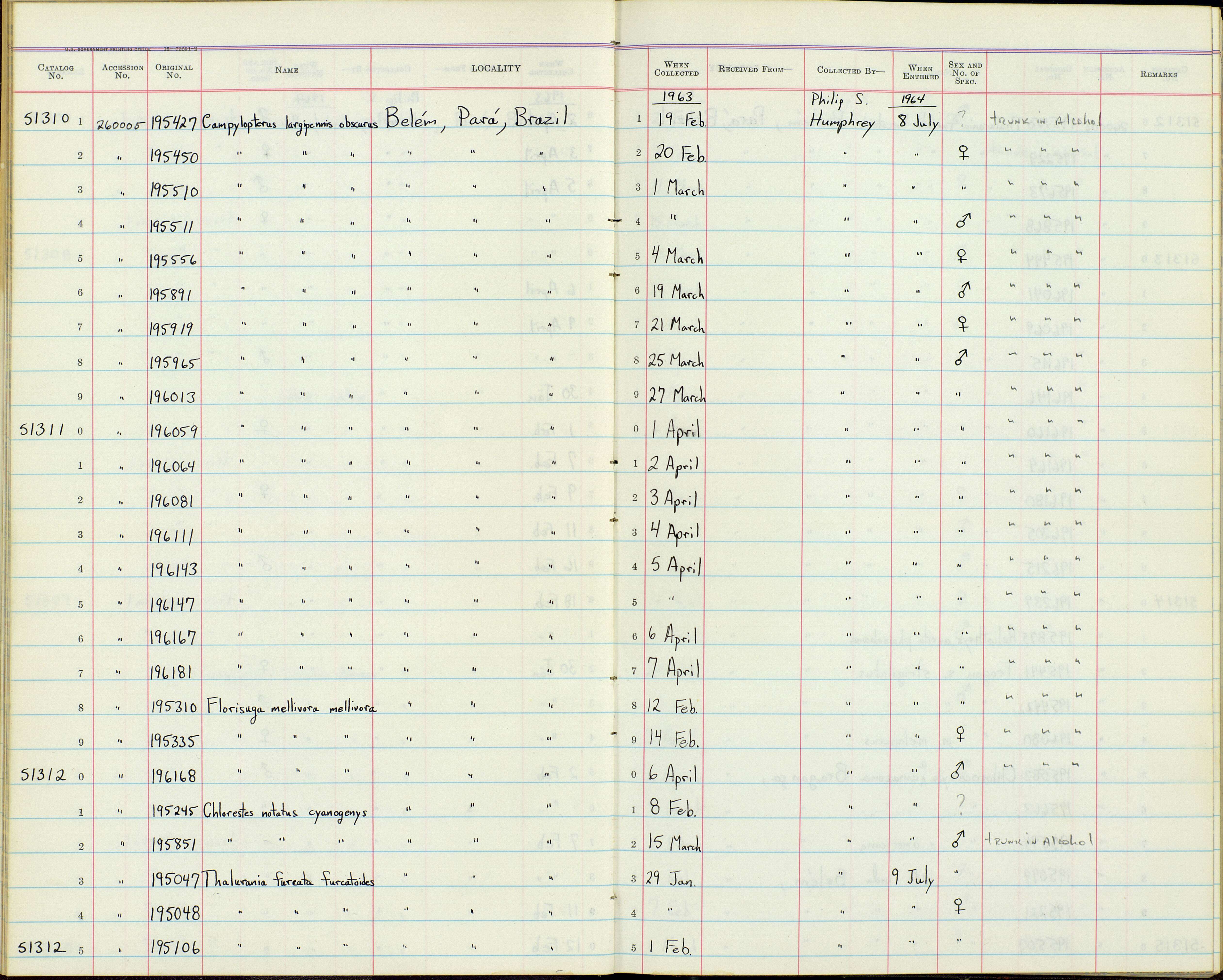Click the 'Sex and No. of Spec.' header
The width and height of the screenshot is (1223, 980).
tap(965, 73)
